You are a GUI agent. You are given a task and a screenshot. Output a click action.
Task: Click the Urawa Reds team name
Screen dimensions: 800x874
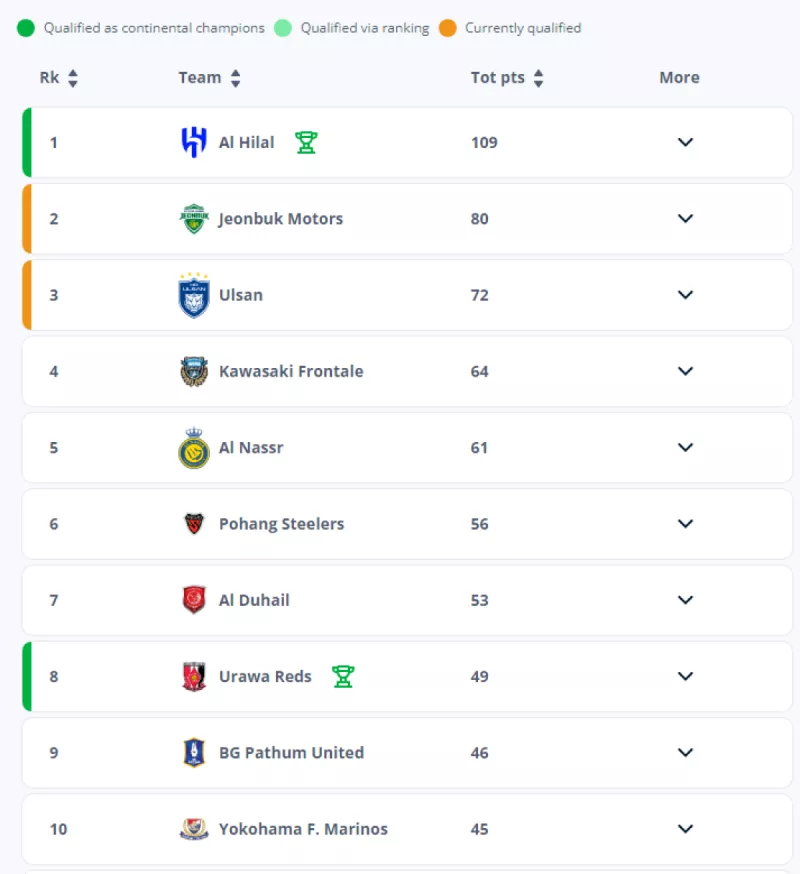click(x=265, y=677)
